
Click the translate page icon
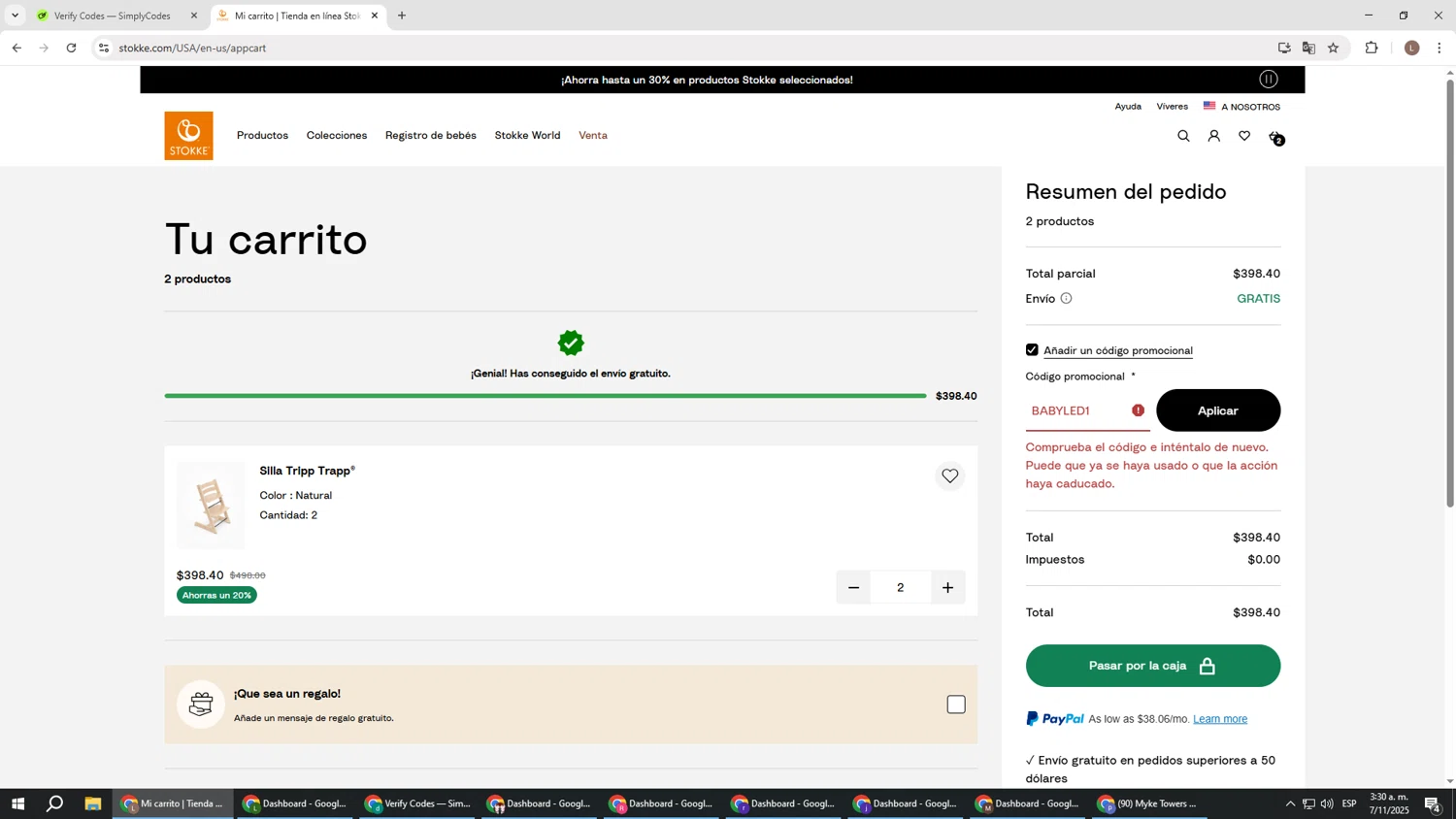pyautogui.click(x=1308, y=48)
